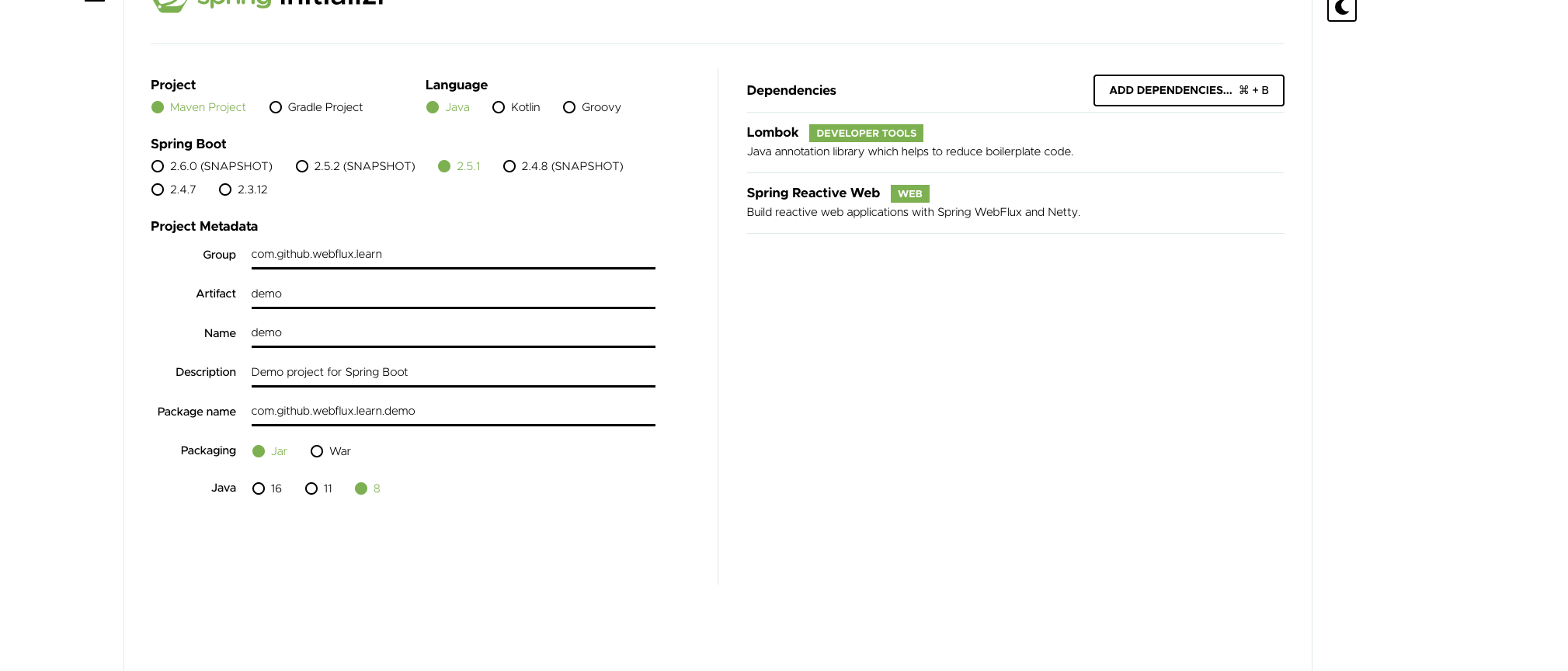Image resolution: width=1568 pixels, height=671 pixels.
Task: Choose Kotlin as the language
Action: pos(516,107)
